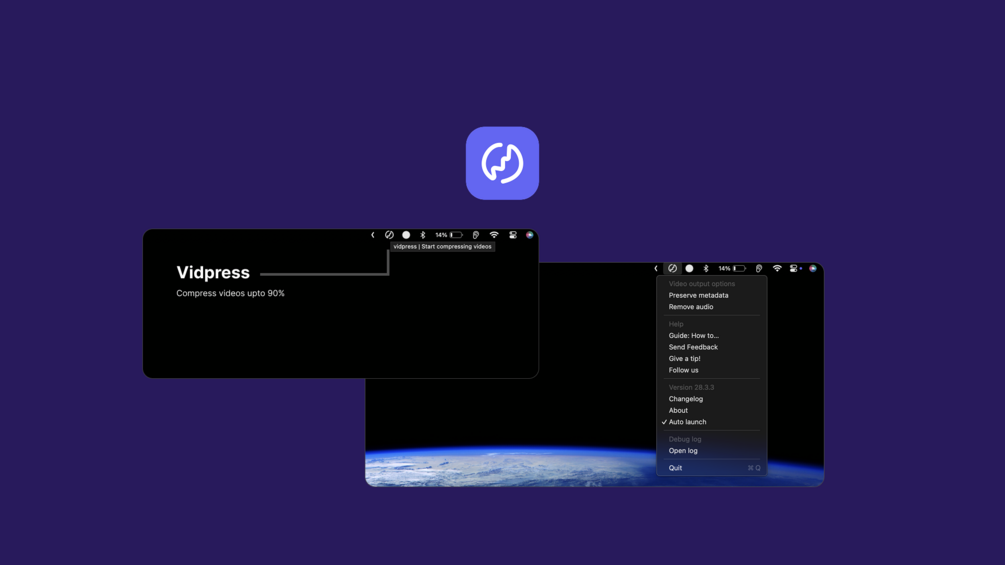
Task: Open Control Center in the dropdown panel's menu bar
Action: (793, 268)
